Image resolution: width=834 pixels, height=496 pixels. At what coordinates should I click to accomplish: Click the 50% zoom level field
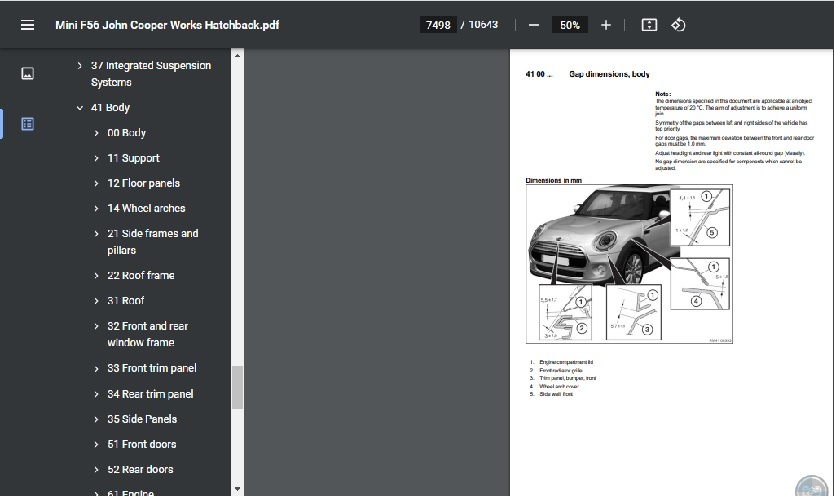coord(570,25)
